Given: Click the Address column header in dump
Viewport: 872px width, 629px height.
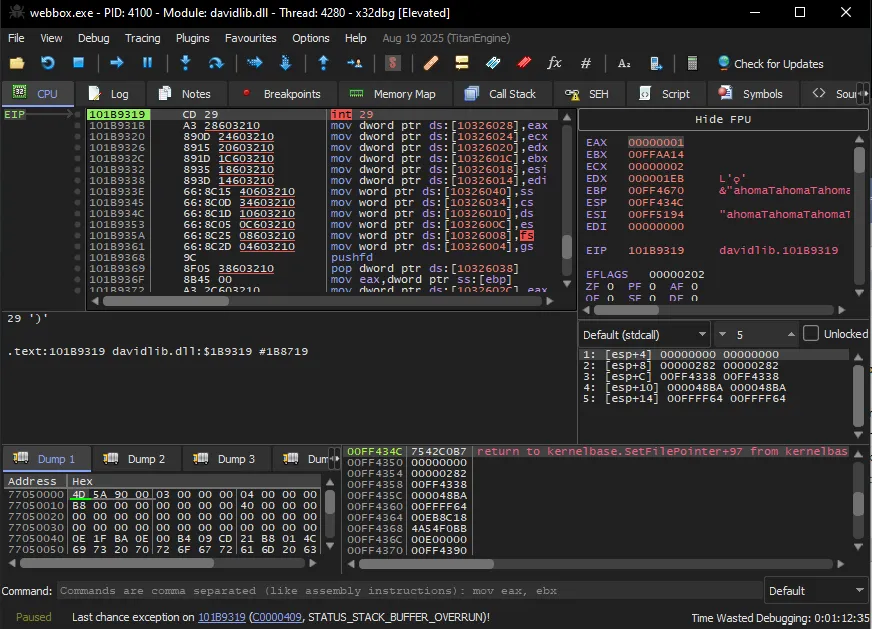Looking at the screenshot, I should coord(34,481).
